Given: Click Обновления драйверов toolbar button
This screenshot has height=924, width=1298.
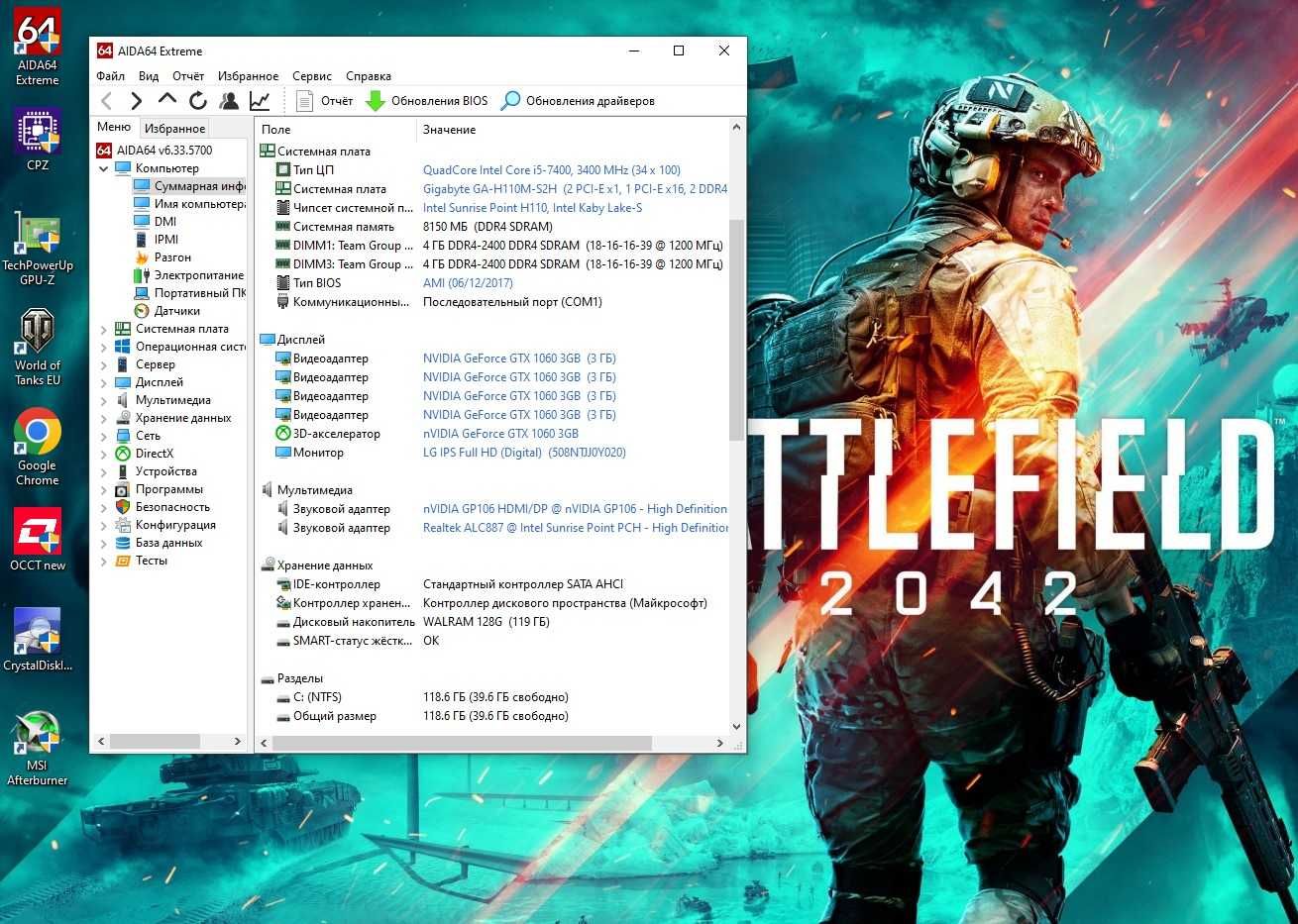Looking at the screenshot, I should [x=578, y=100].
